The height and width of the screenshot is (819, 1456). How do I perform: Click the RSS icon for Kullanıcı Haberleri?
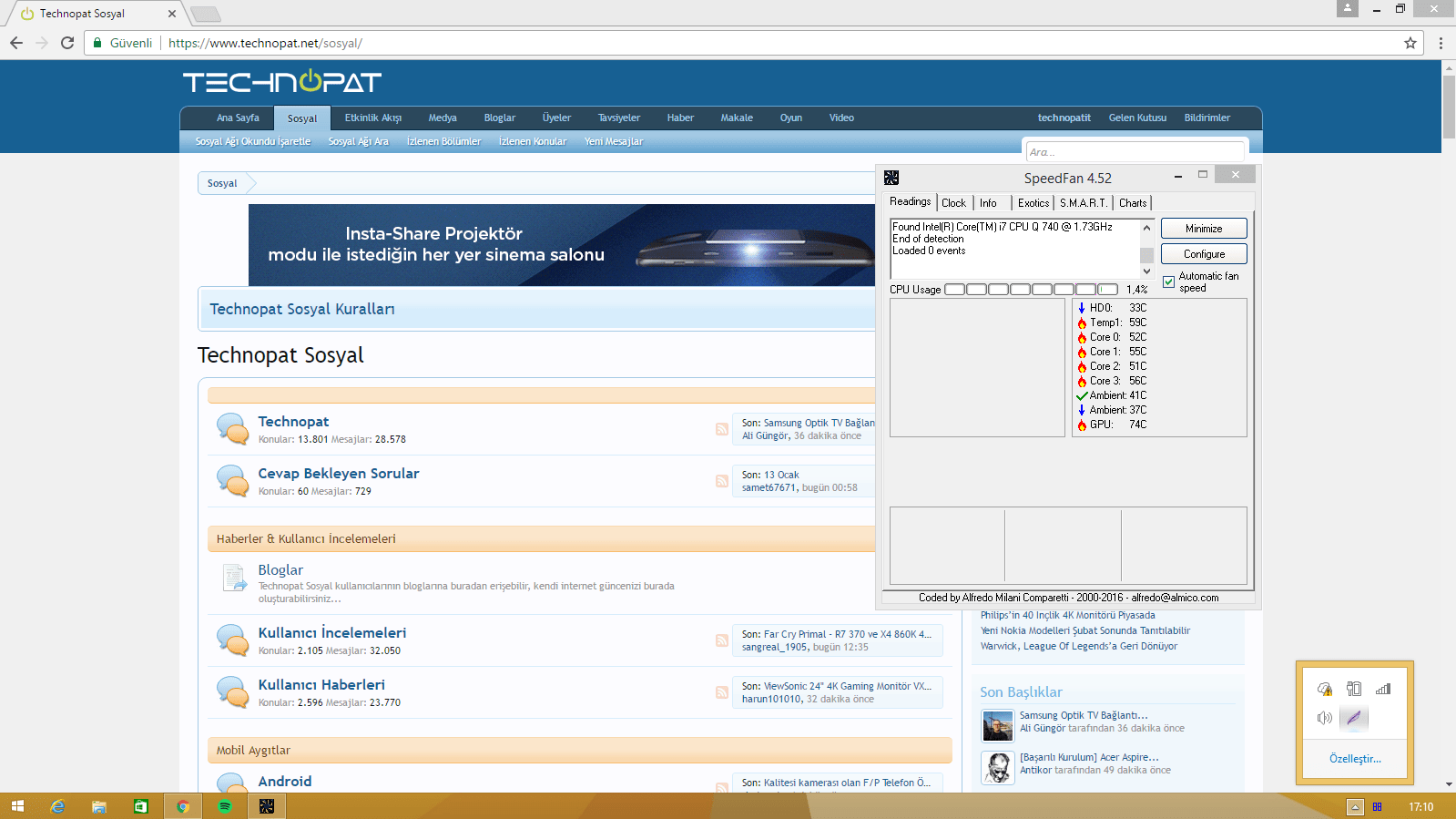click(x=722, y=692)
